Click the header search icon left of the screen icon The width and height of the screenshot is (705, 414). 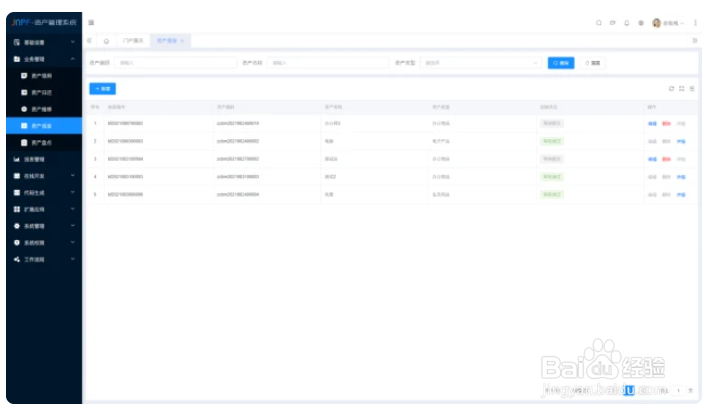[x=599, y=23]
